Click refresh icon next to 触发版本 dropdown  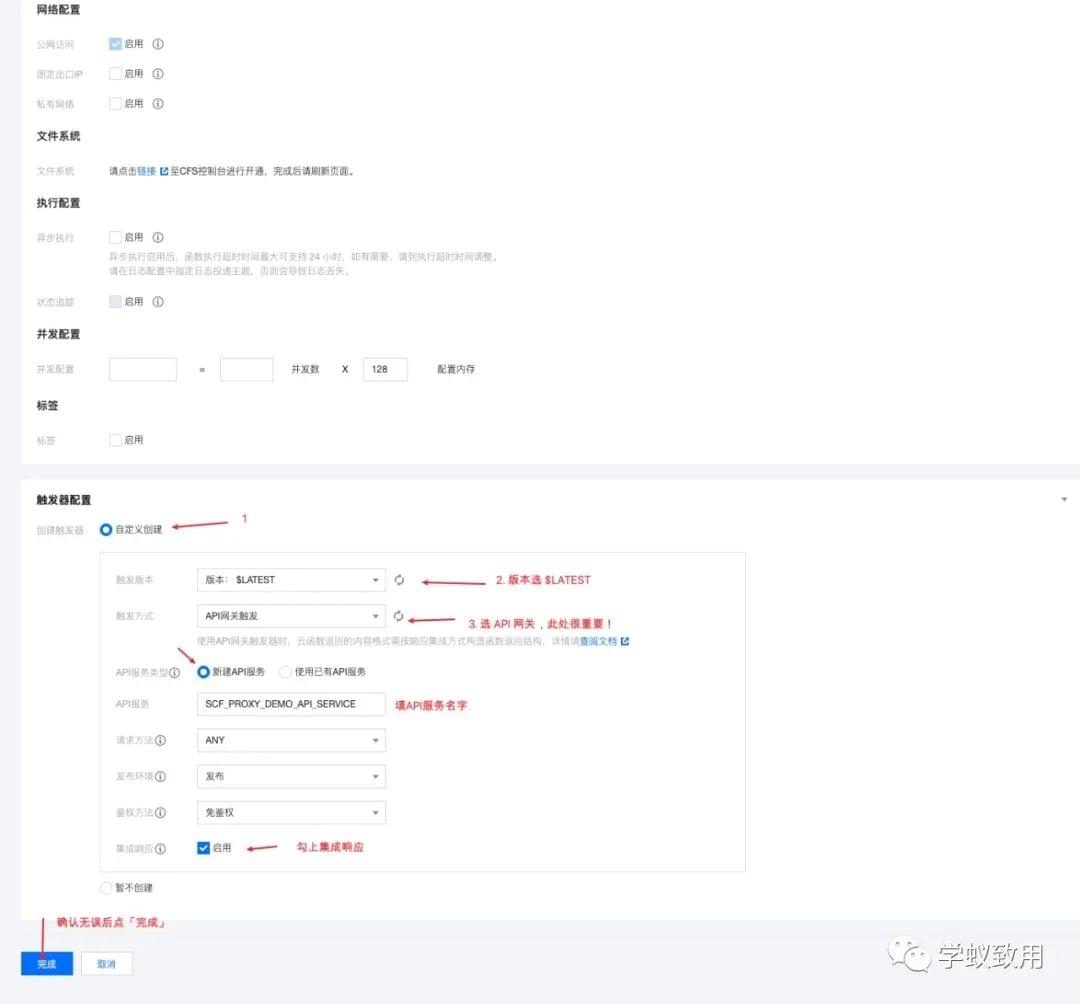click(400, 579)
